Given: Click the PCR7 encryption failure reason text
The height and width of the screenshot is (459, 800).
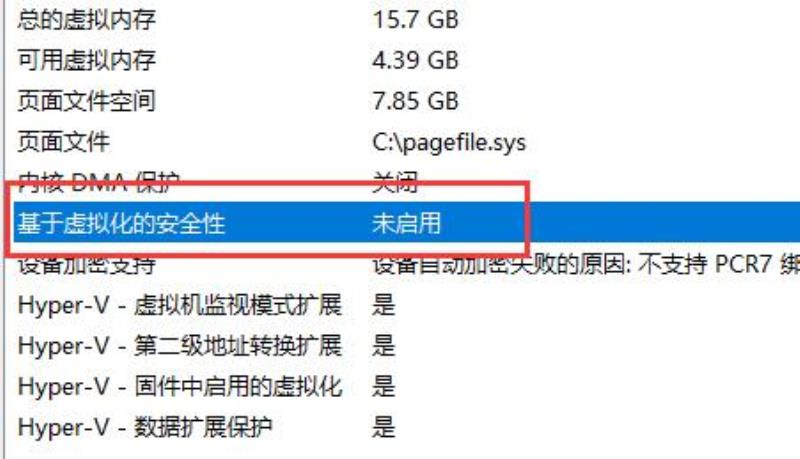Looking at the screenshot, I should [586, 264].
